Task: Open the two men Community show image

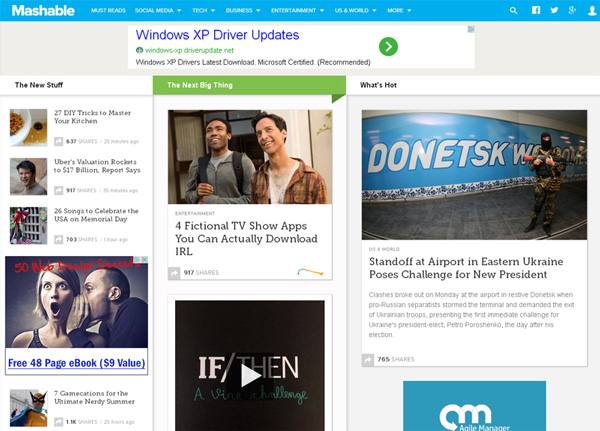Action: coord(250,157)
